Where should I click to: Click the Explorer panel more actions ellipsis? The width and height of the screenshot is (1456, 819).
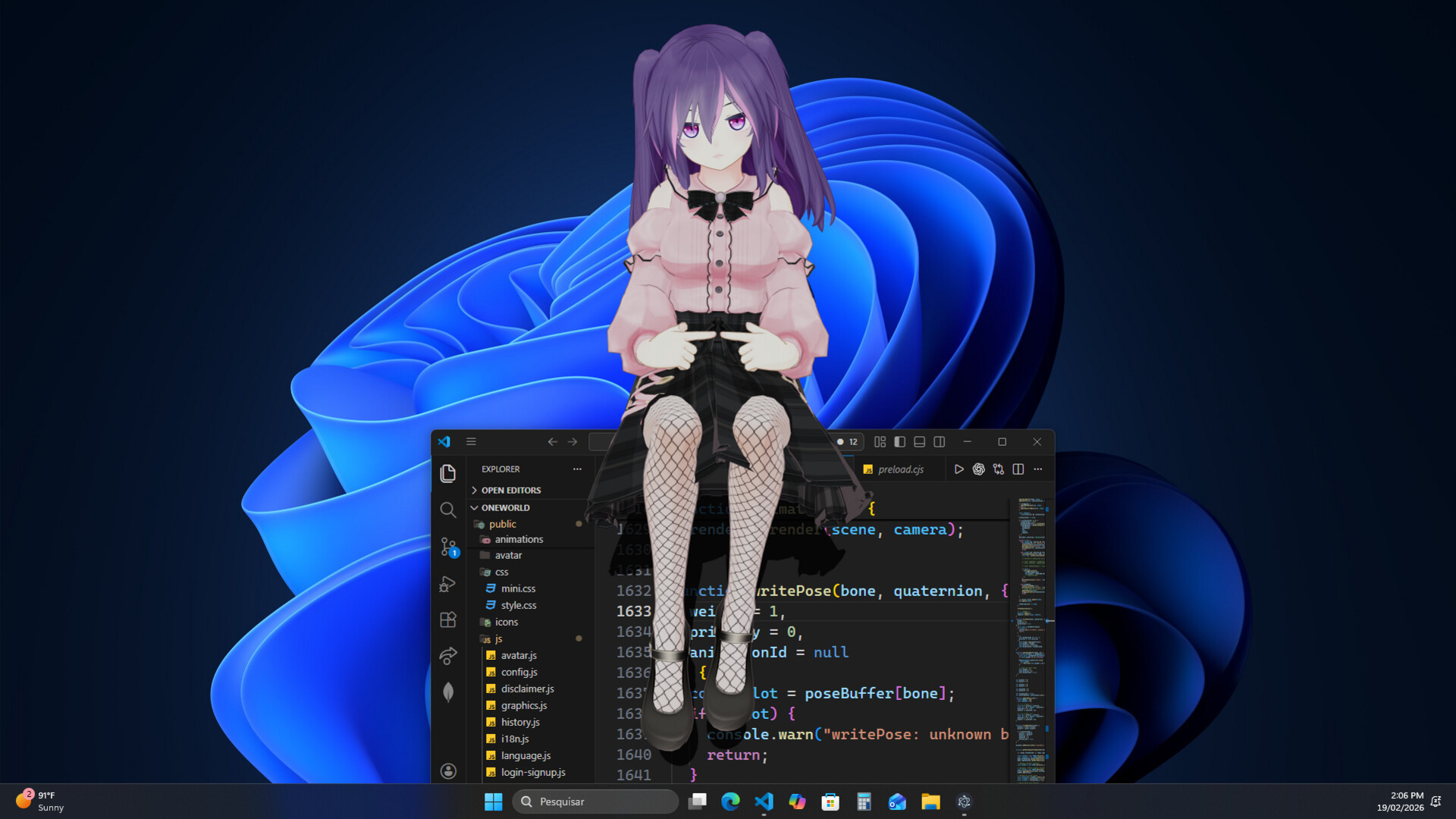tap(577, 469)
